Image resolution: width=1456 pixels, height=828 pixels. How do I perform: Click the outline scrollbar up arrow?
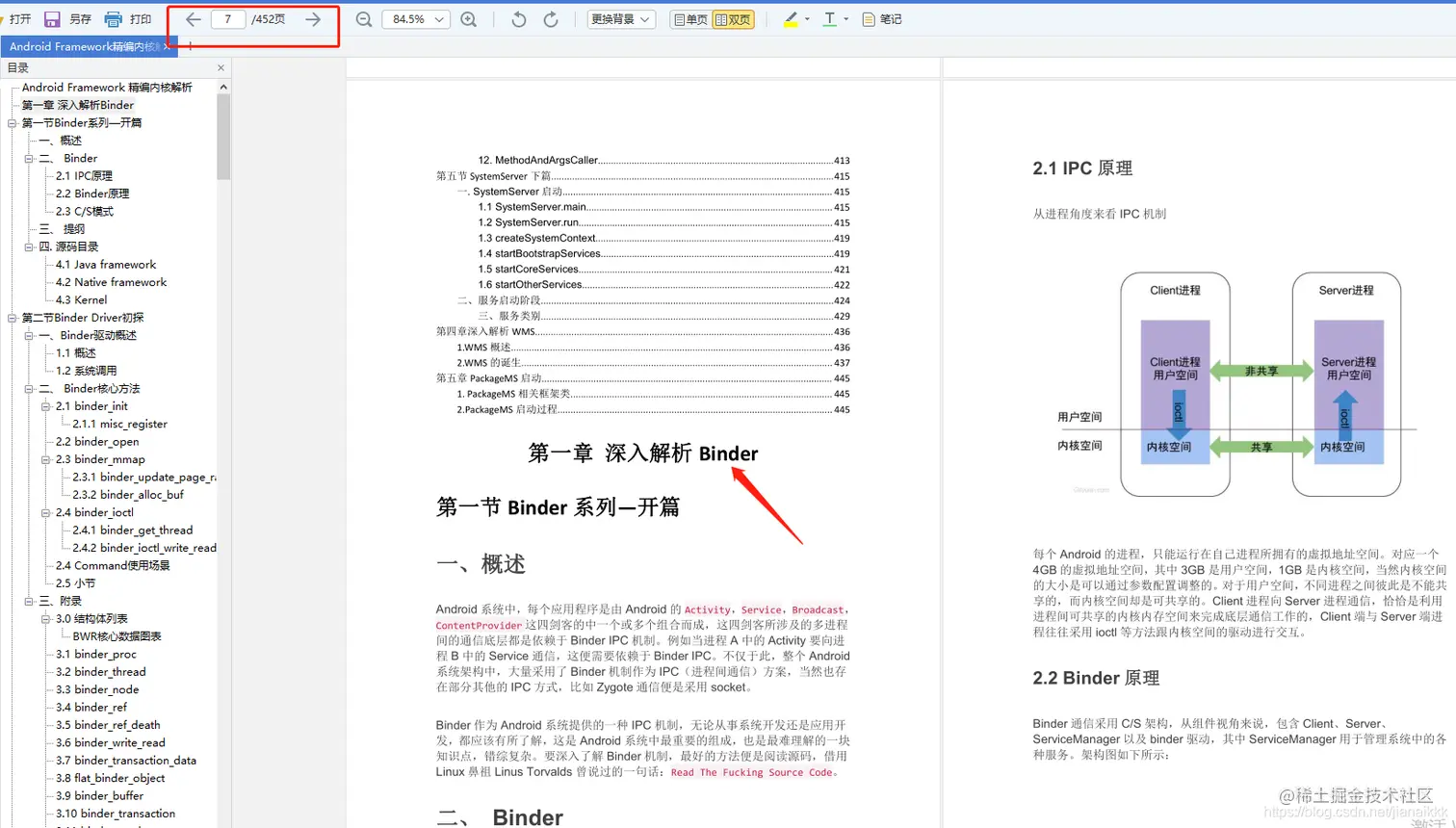click(x=223, y=87)
